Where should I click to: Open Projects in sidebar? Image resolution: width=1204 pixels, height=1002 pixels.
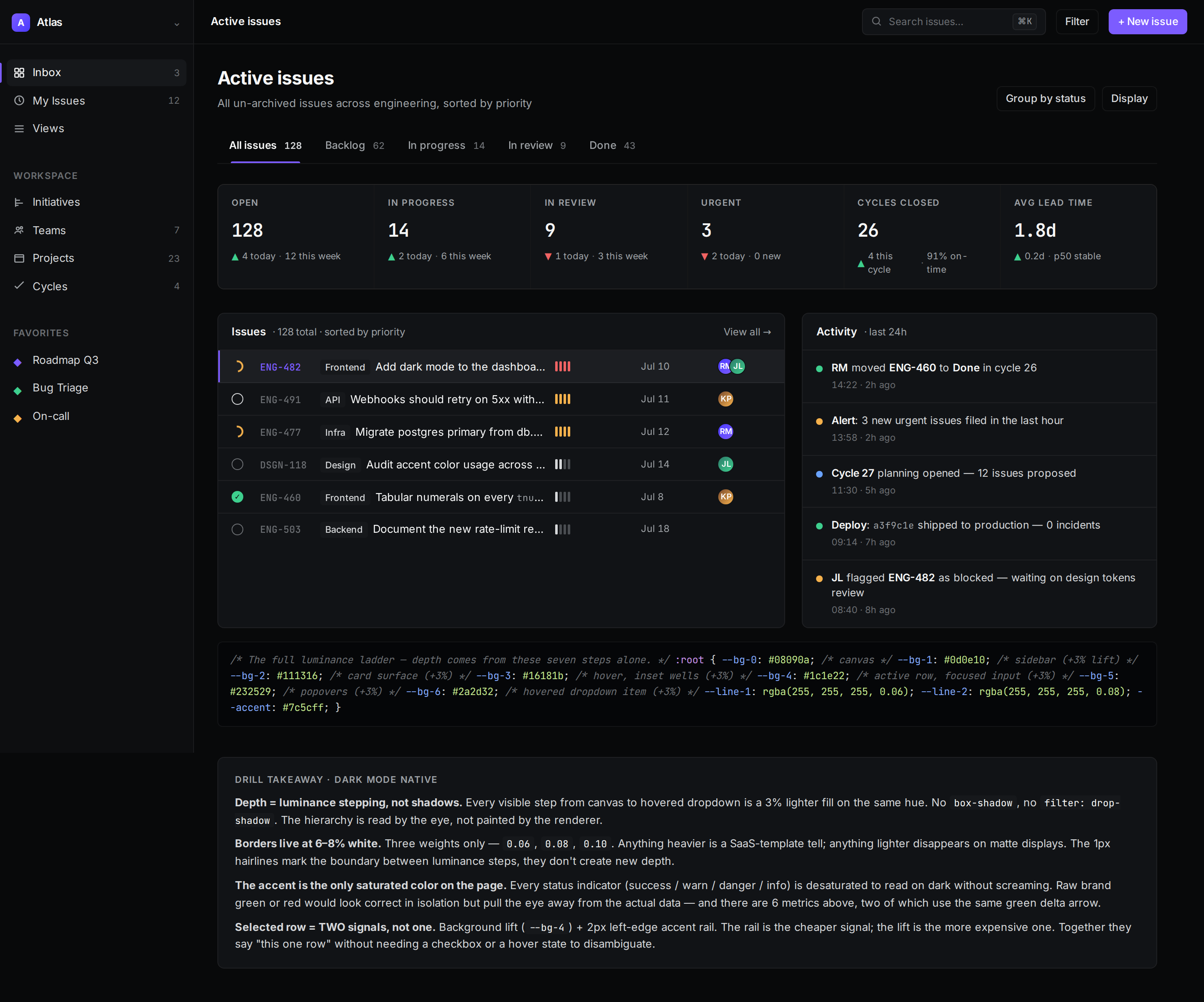click(x=96, y=258)
